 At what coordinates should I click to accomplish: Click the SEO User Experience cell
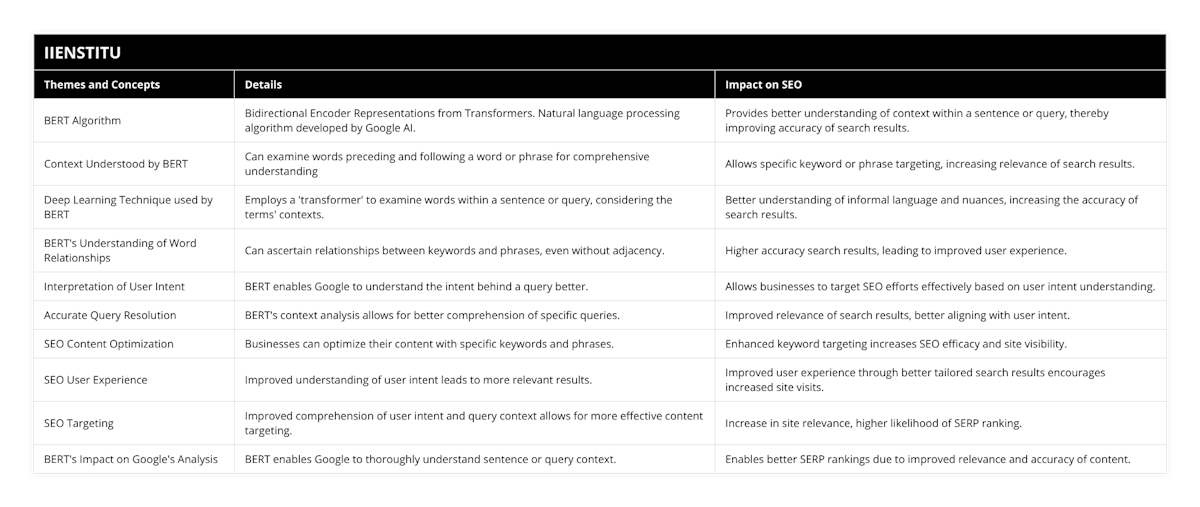[x=96, y=380]
